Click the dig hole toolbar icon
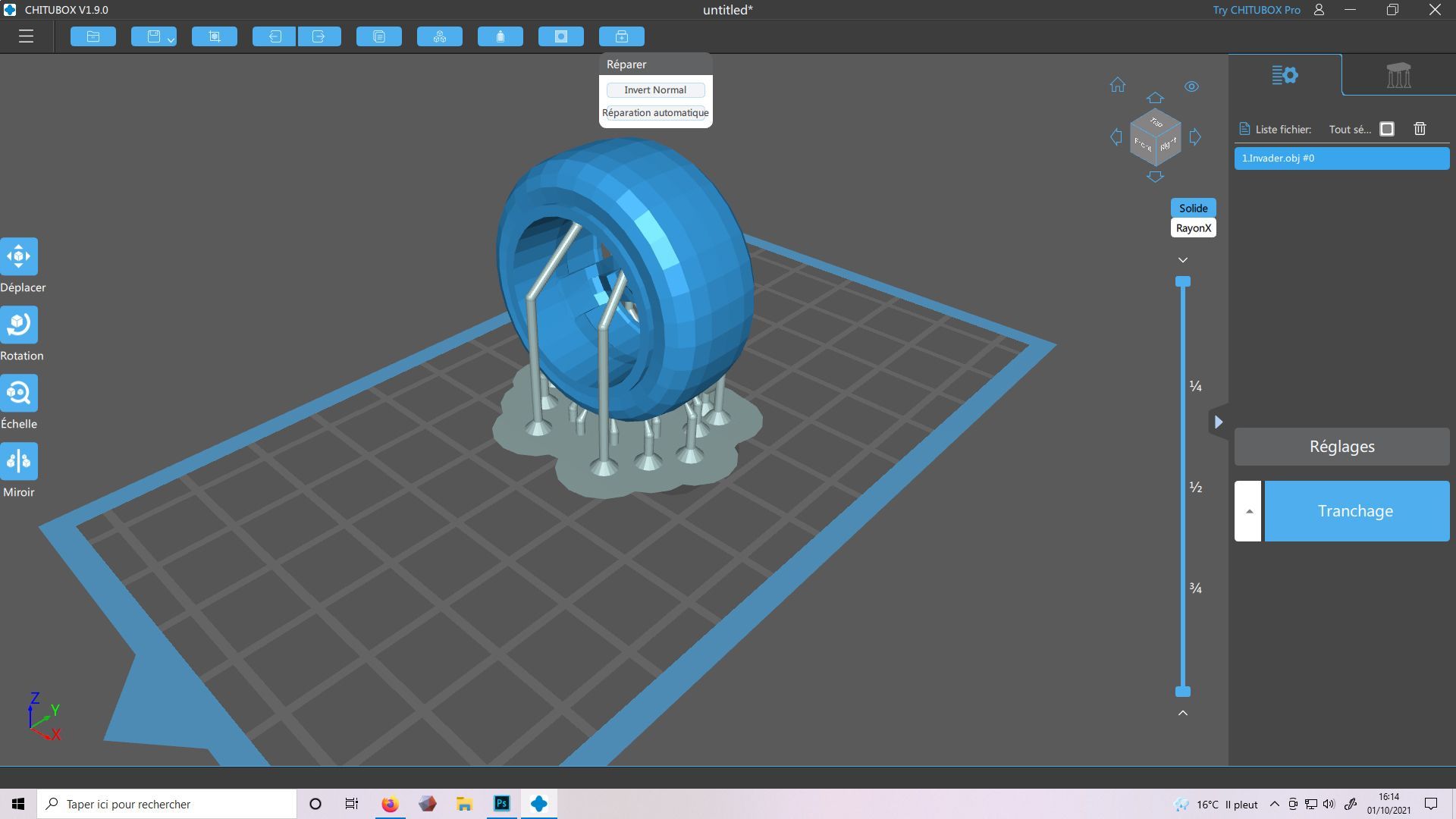 (561, 36)
